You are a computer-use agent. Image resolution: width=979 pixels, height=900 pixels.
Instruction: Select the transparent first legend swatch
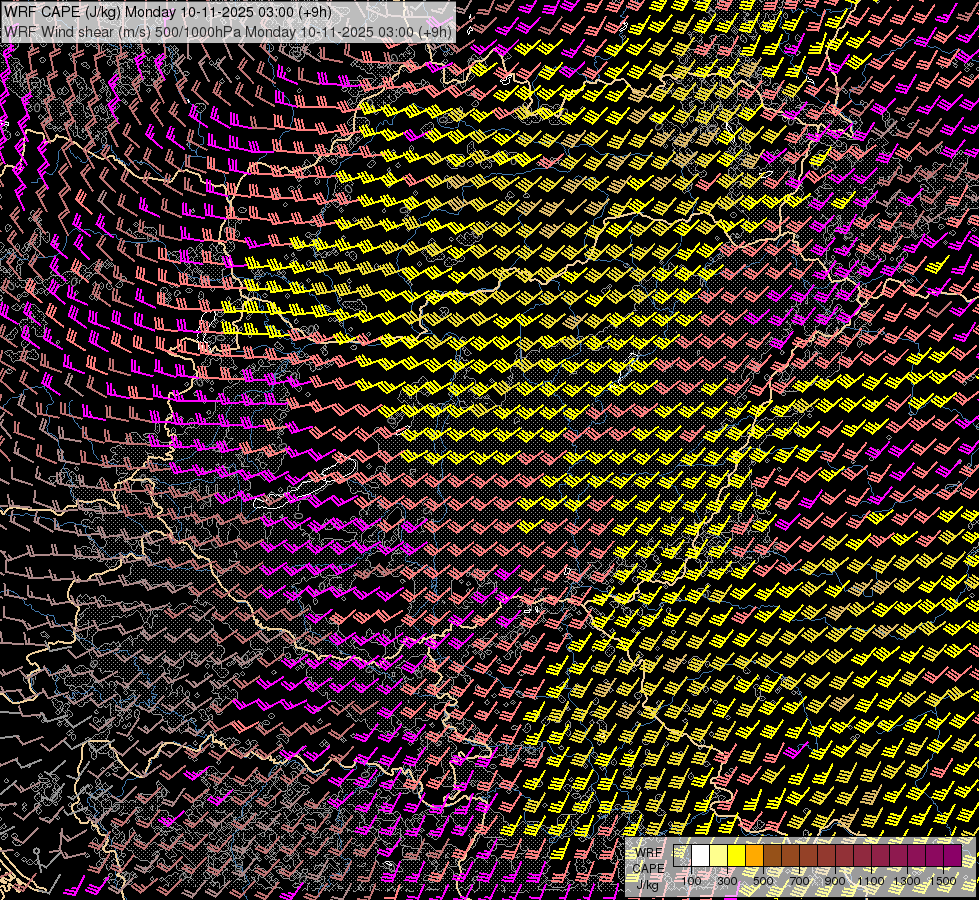pos(682,856)
